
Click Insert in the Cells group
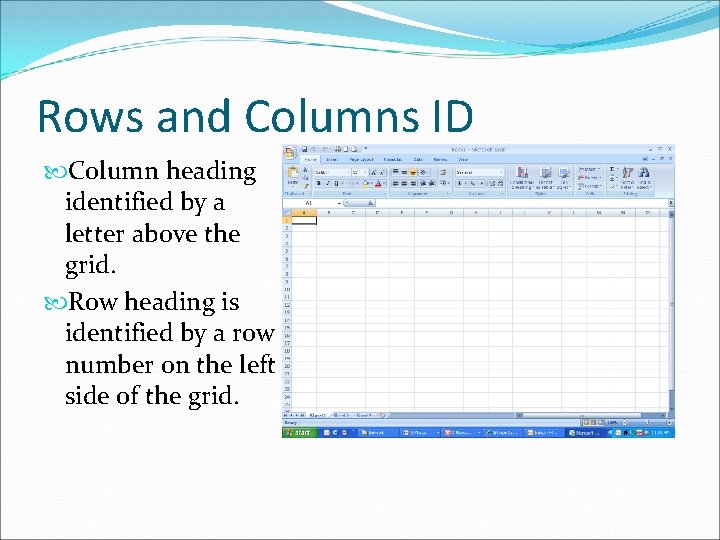pos(589,169)
